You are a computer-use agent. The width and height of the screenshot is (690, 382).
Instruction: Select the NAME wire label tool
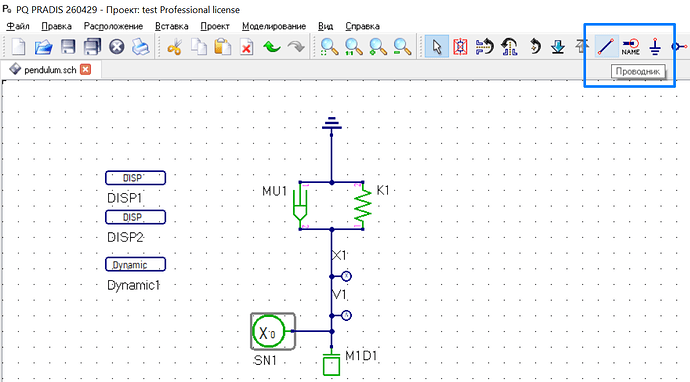[x=631, y=46]
